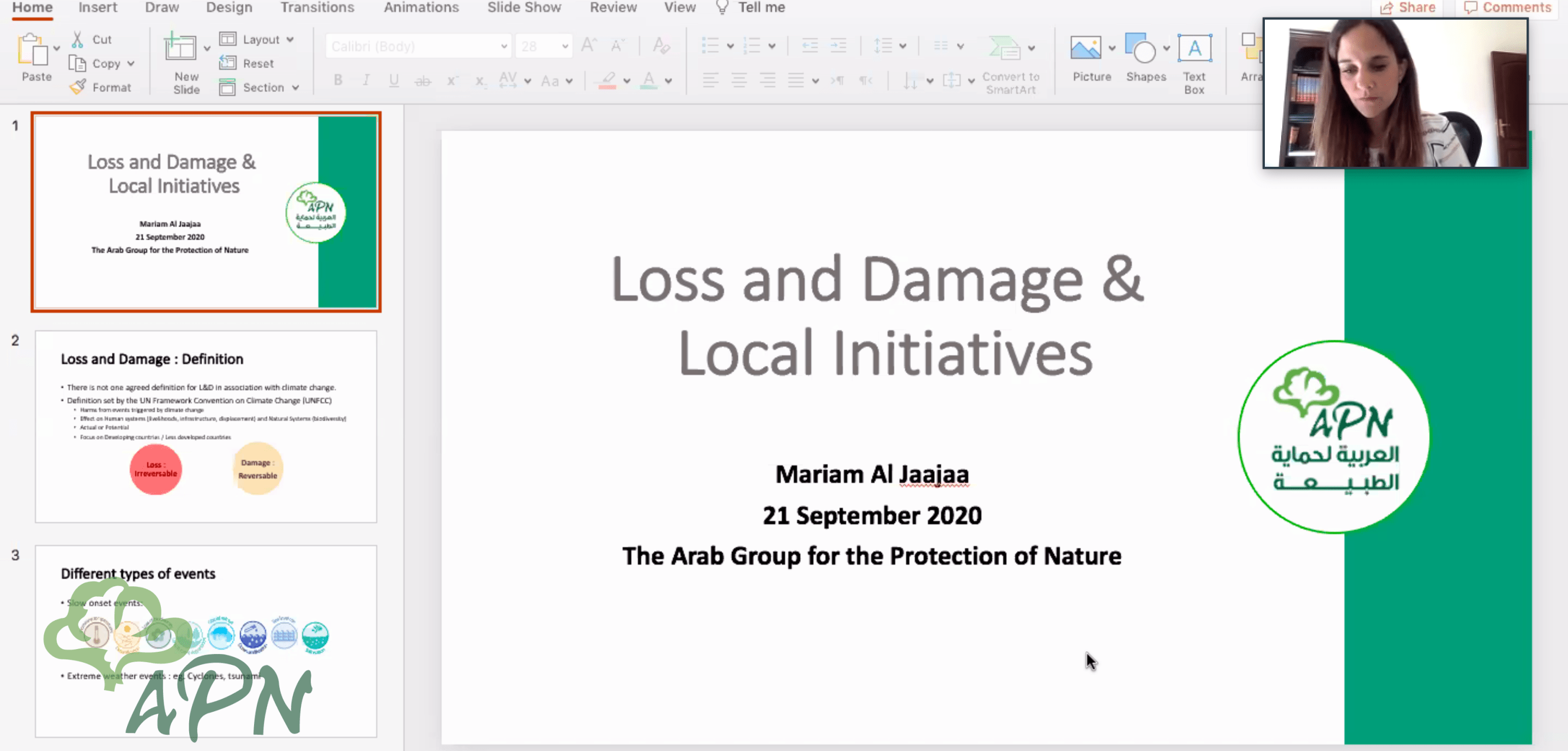Align text left
This screenshot has height=751, width=1568.
(710, 80)
